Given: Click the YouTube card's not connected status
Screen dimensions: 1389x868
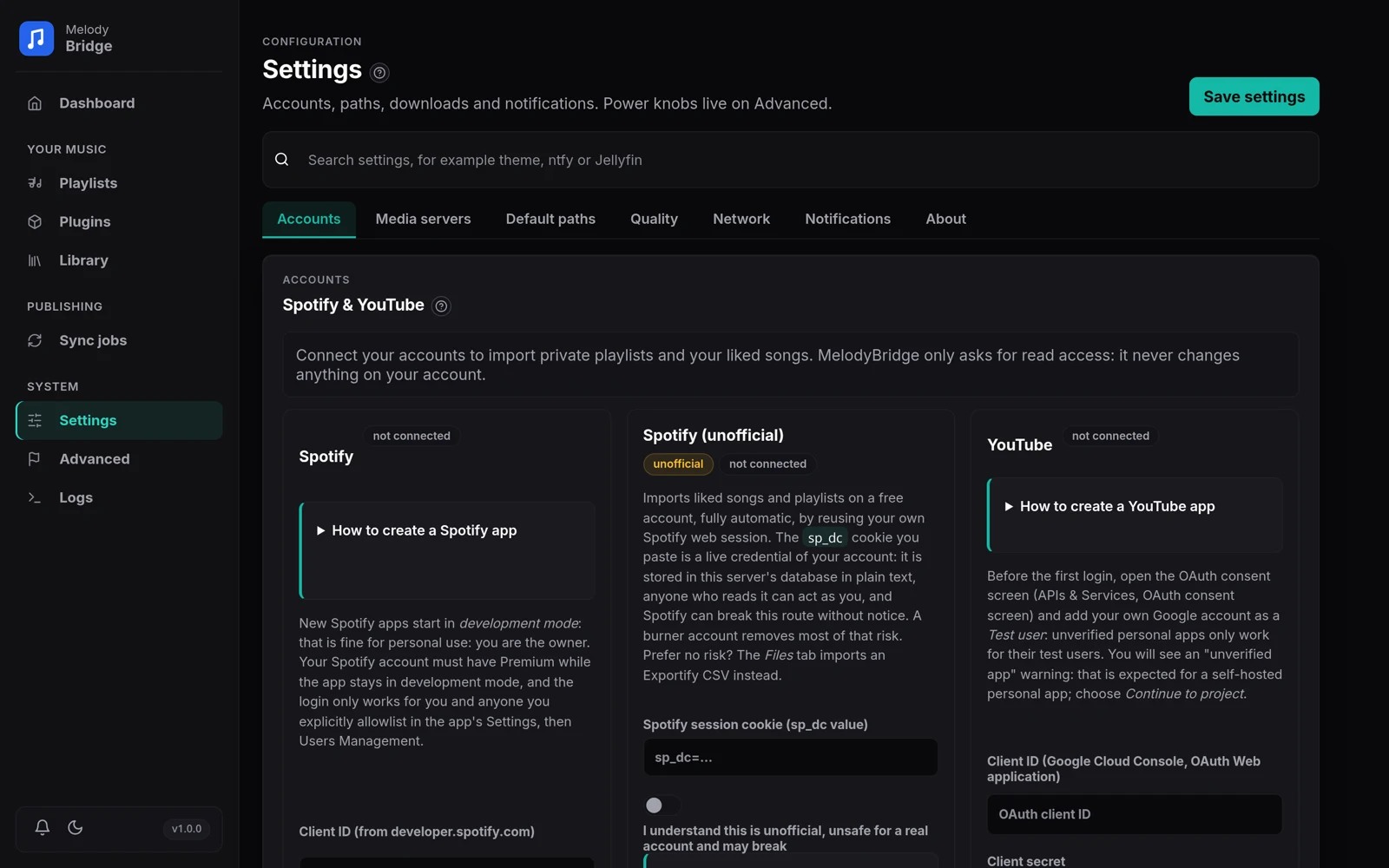Looking at the screenshot, I should coord(1110,436).
